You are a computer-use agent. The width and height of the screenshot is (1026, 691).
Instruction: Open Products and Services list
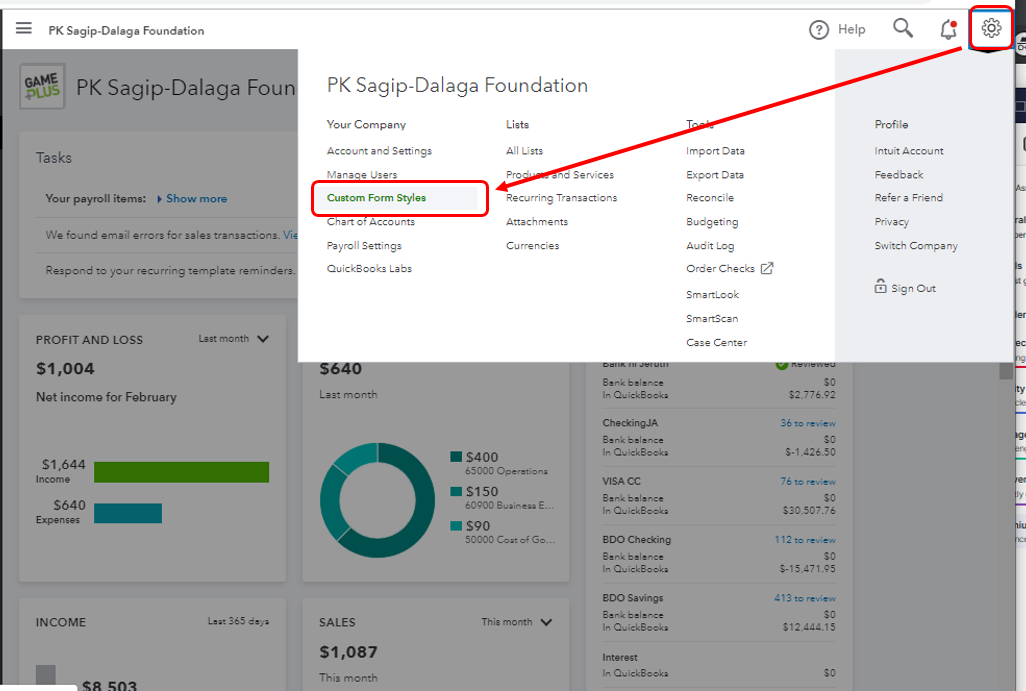[x=559, y=175]
